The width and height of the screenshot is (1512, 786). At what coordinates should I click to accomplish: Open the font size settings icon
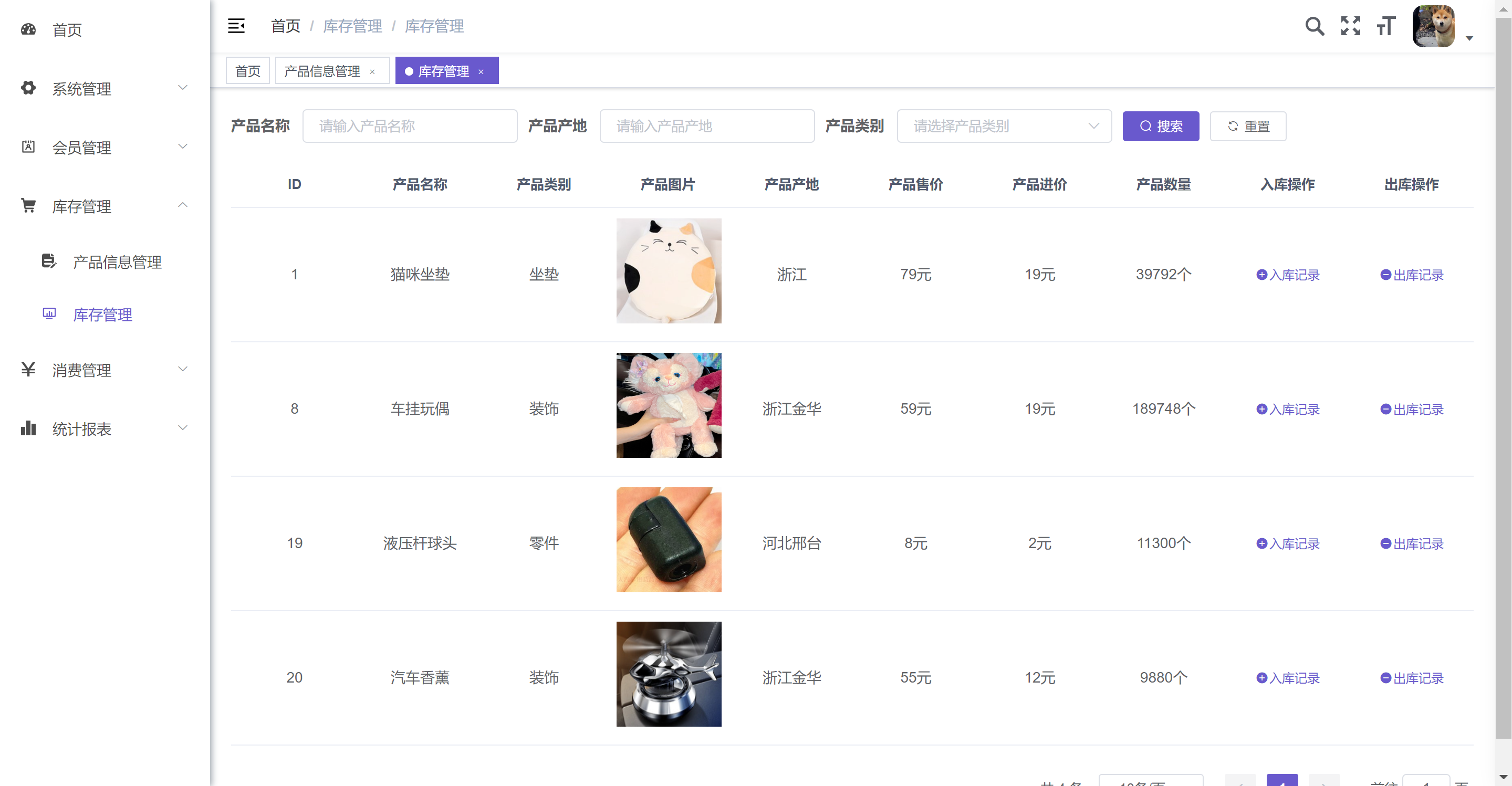(1386, 26)
